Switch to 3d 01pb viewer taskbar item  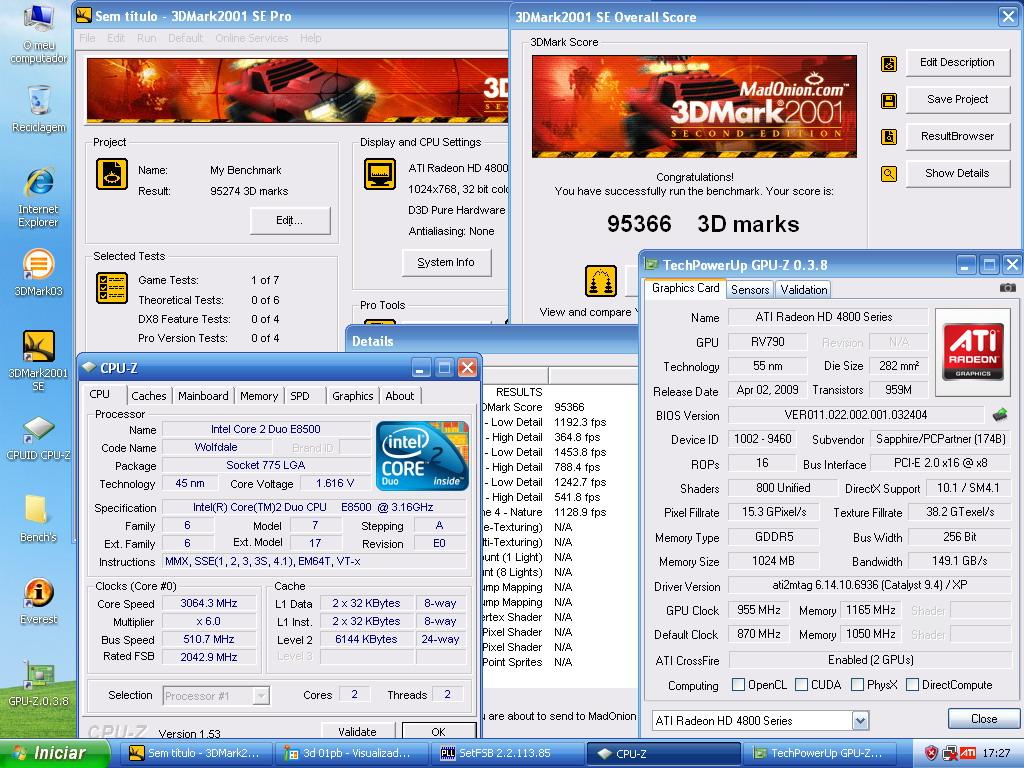tap(353, 753)
